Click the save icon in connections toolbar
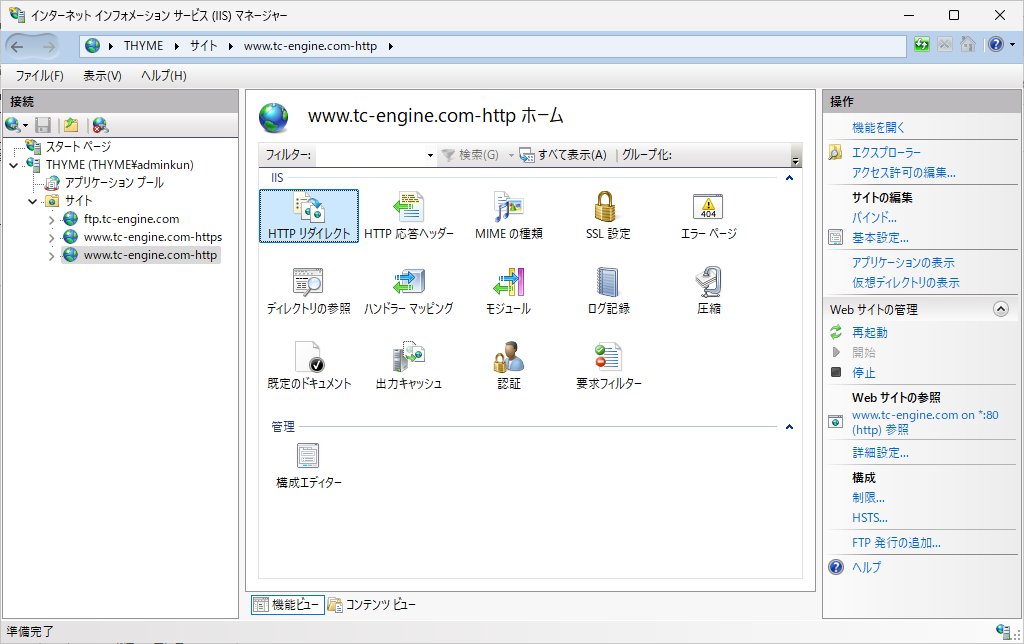The image size is (1024, 644). point(43,125)
